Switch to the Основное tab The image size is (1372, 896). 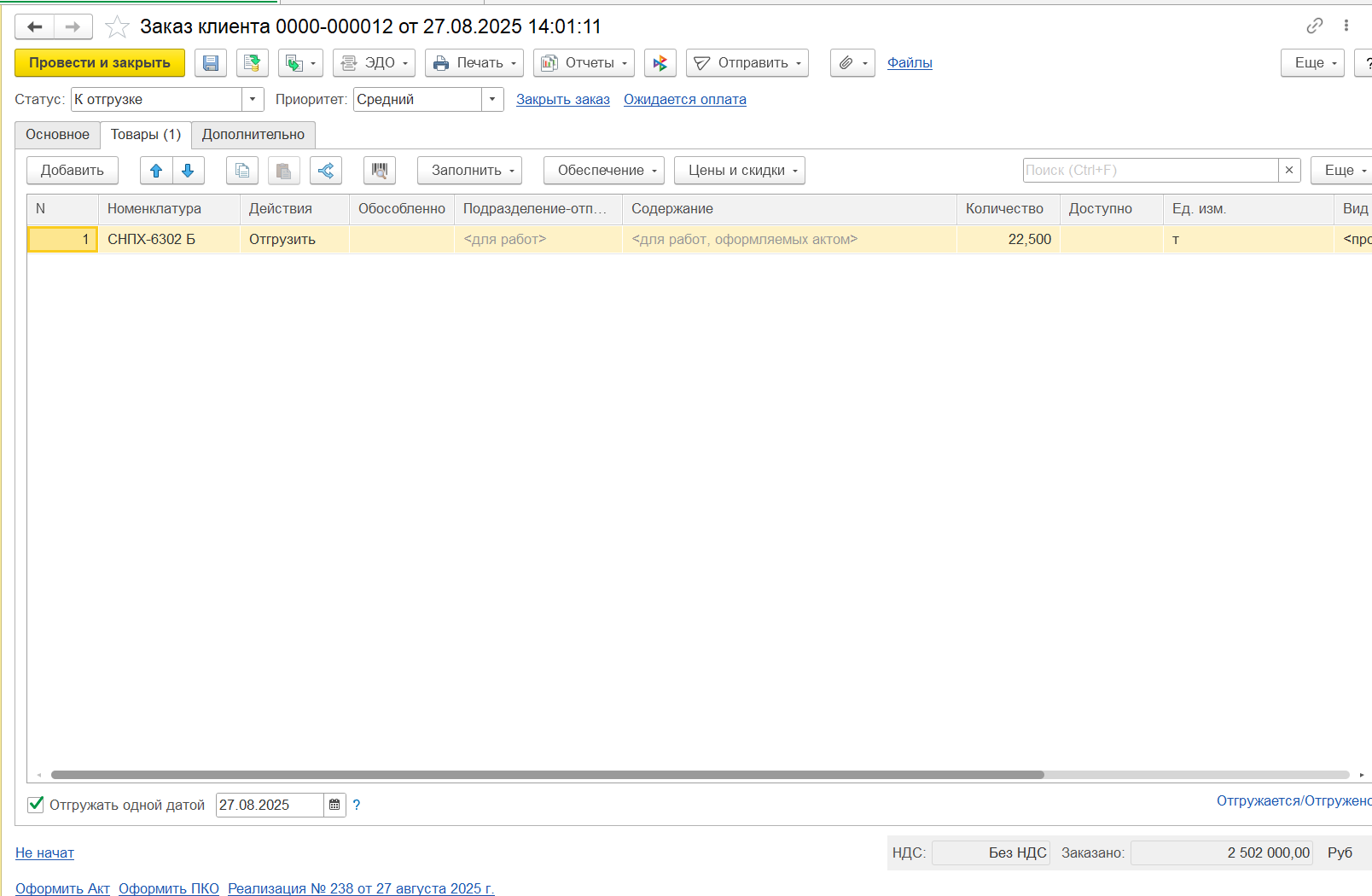coord(57,135)
